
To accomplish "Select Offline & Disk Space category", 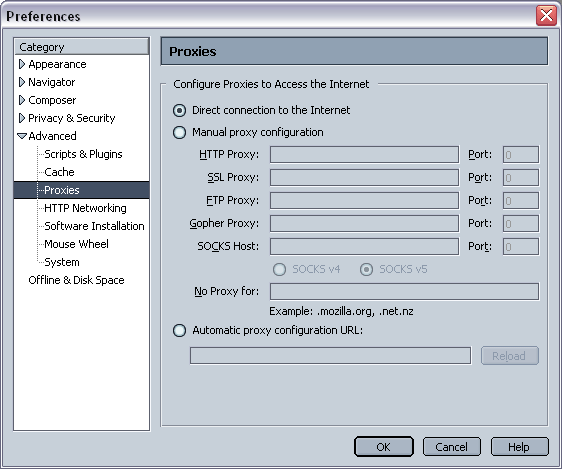I will coord(76,280).
